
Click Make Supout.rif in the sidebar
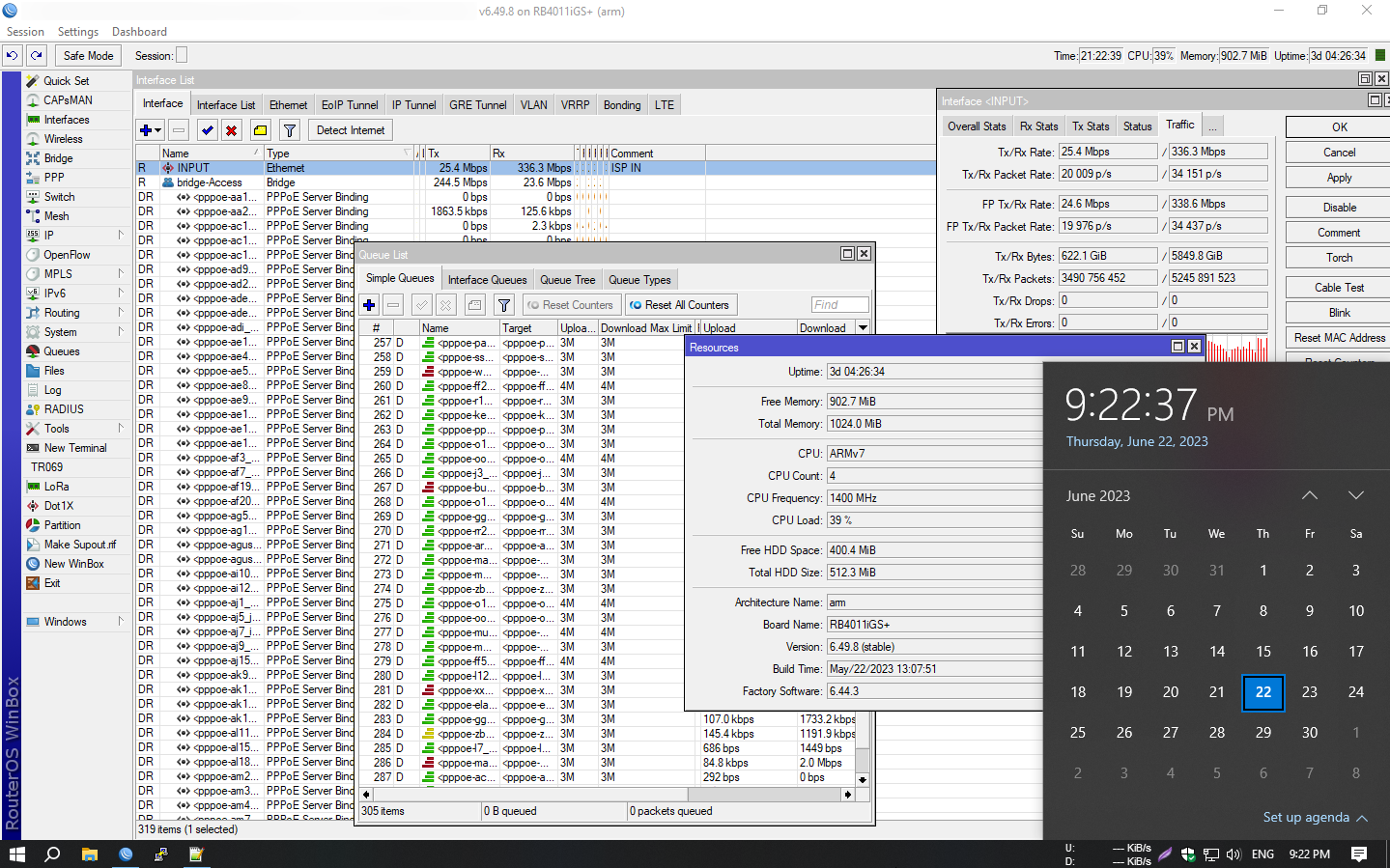(x=79, y=545)
